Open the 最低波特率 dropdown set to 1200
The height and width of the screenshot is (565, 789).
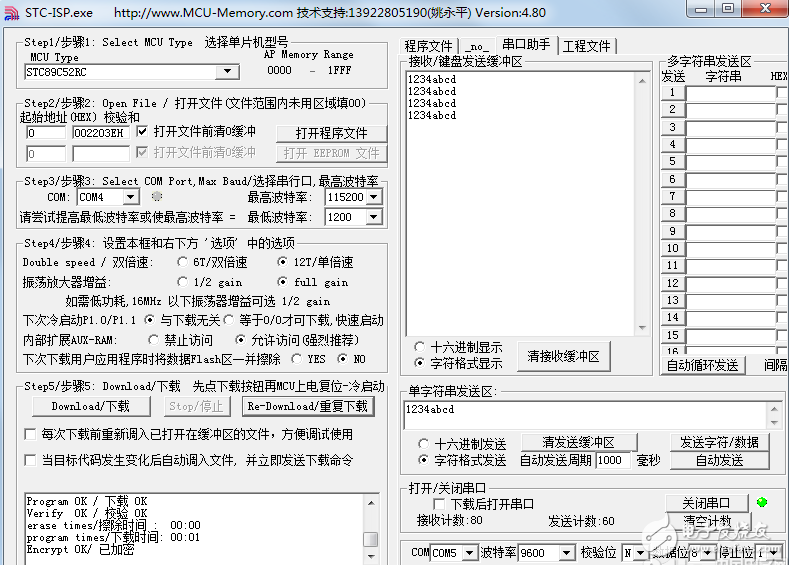(x=373, y=217)
